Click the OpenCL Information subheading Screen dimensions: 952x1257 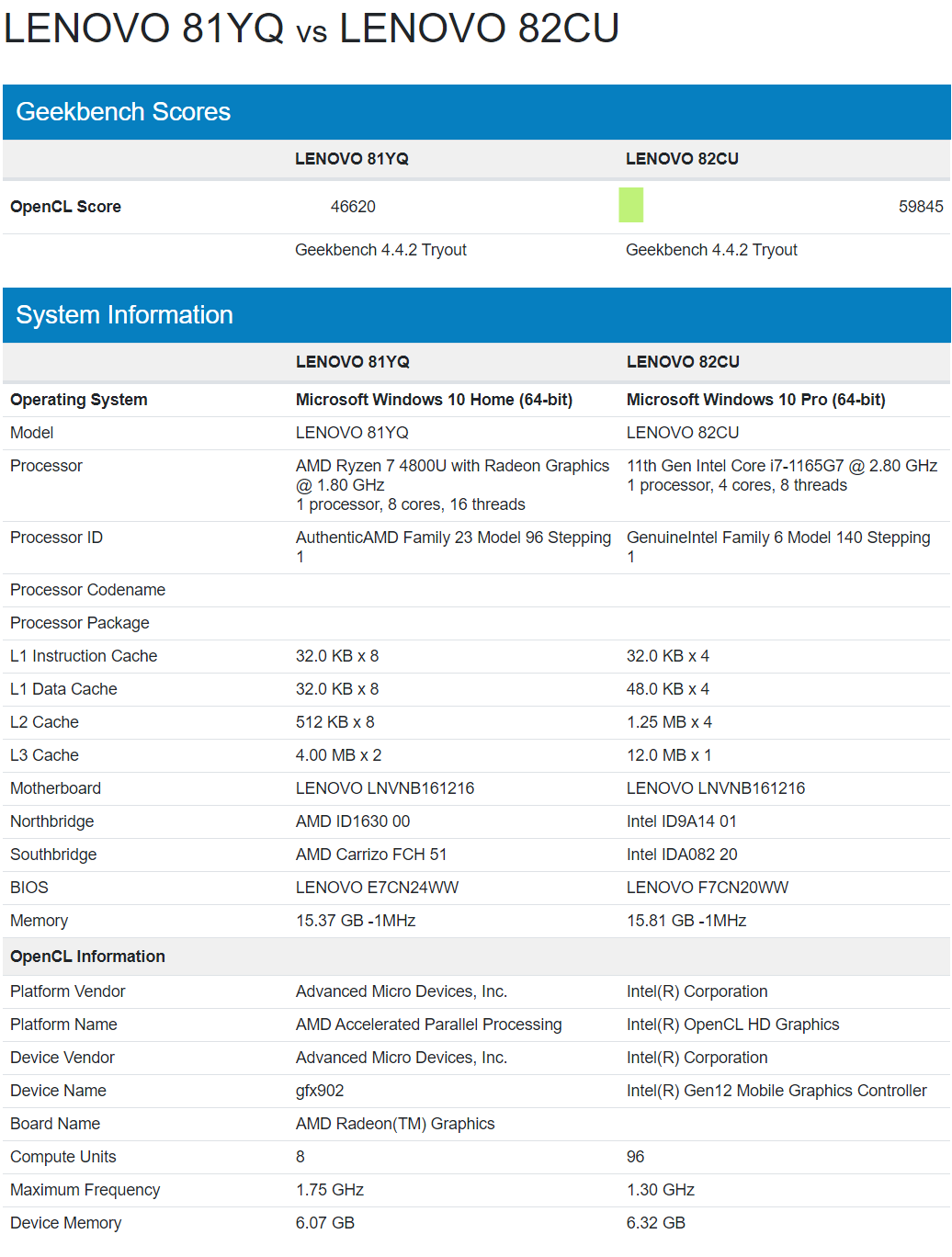[x=88, y=957]
